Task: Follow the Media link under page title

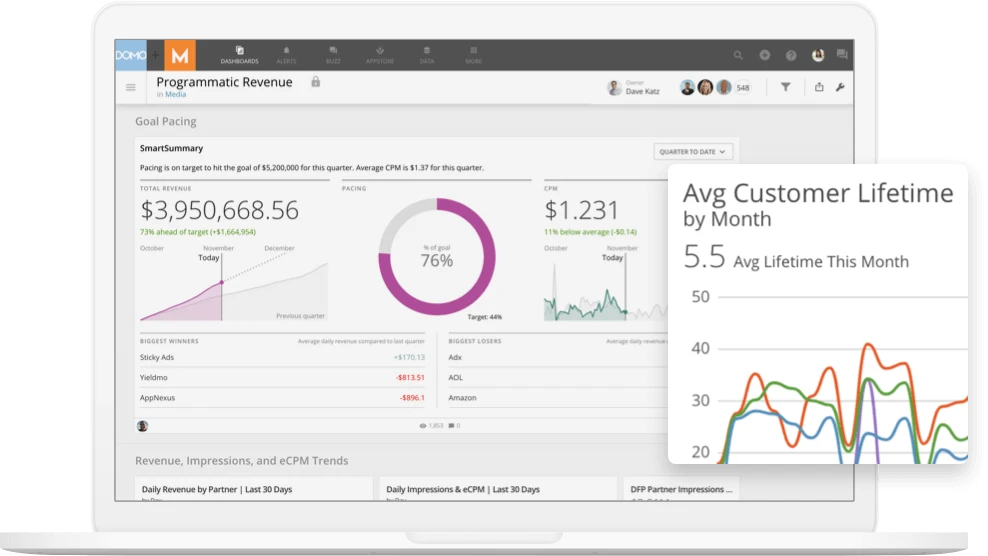Action: 175,95
